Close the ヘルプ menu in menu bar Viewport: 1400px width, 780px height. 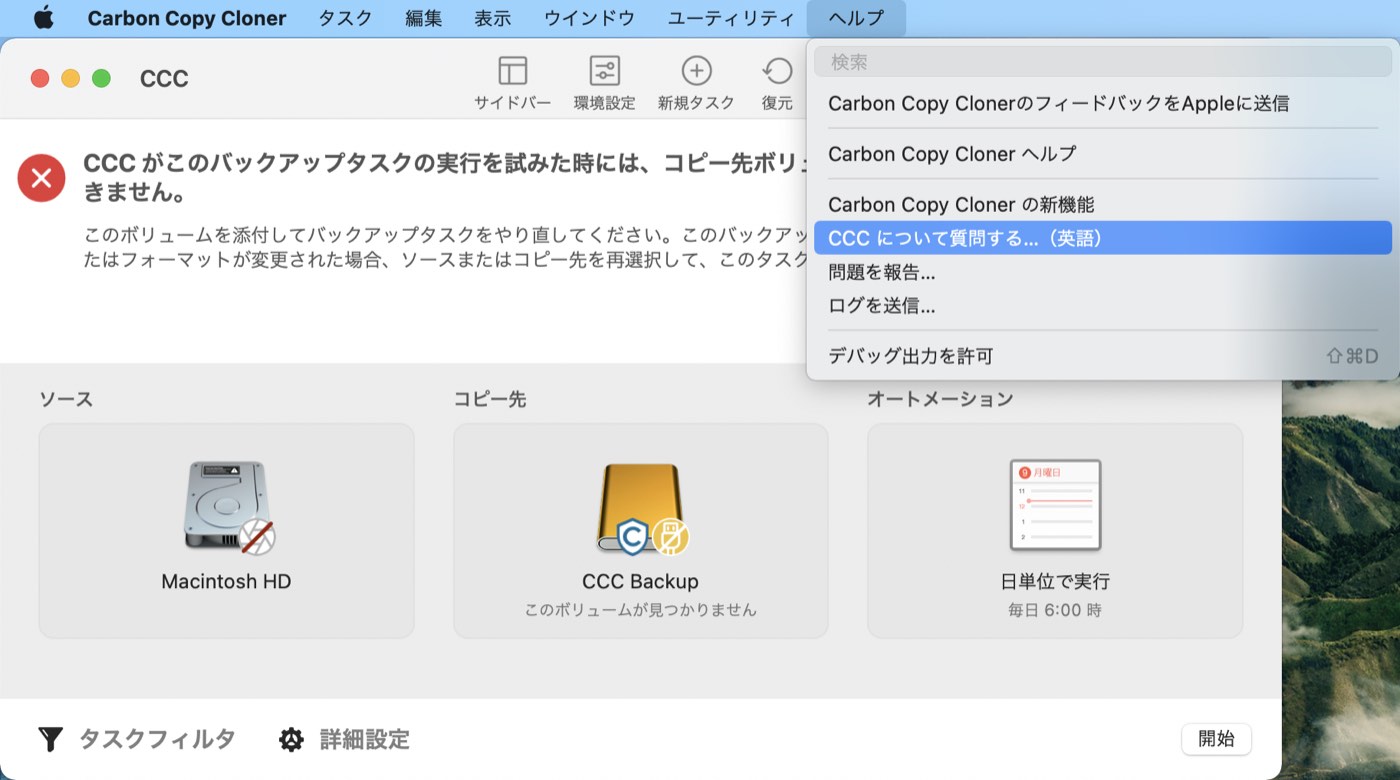point(857,18)
